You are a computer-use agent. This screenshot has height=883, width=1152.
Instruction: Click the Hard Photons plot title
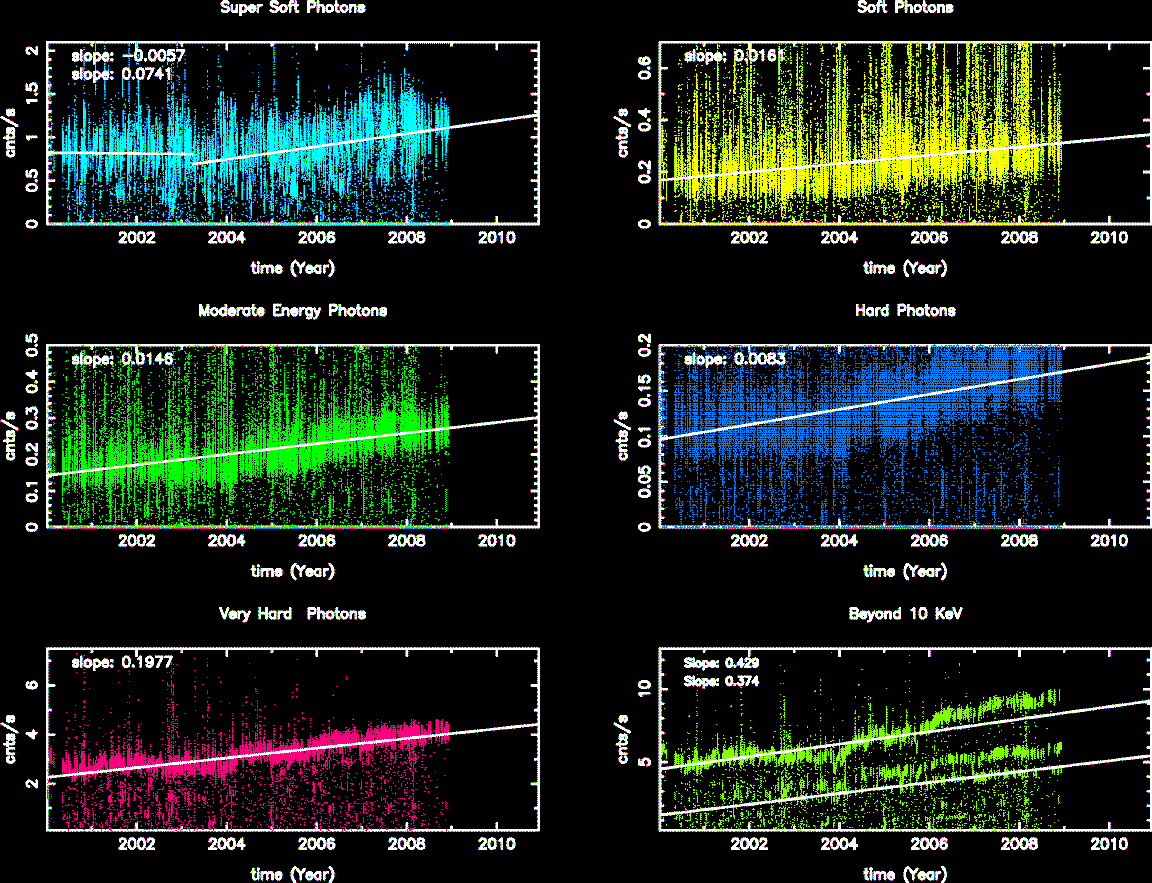click(905, 311)
